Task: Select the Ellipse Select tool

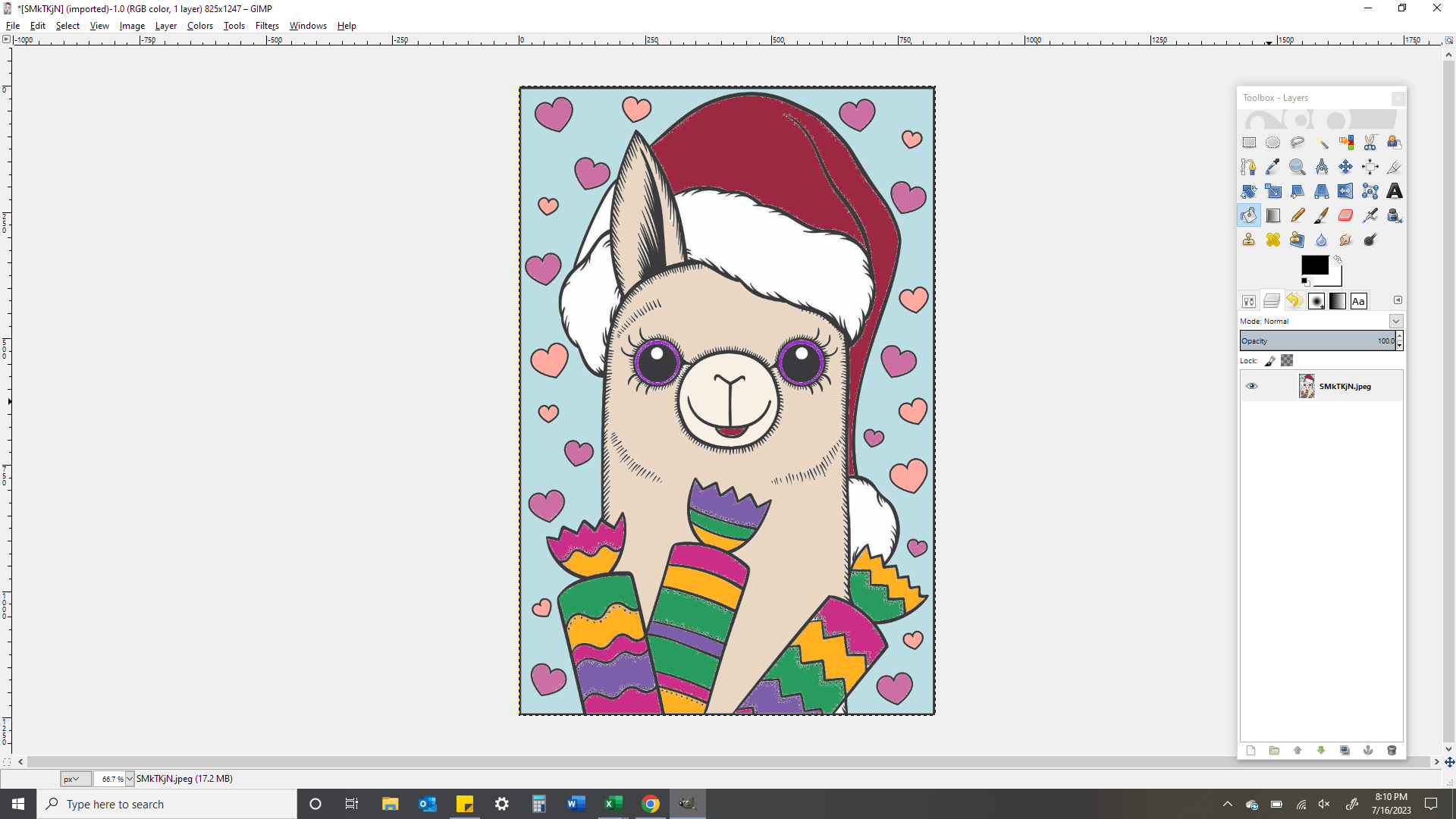Action: 1273,143
